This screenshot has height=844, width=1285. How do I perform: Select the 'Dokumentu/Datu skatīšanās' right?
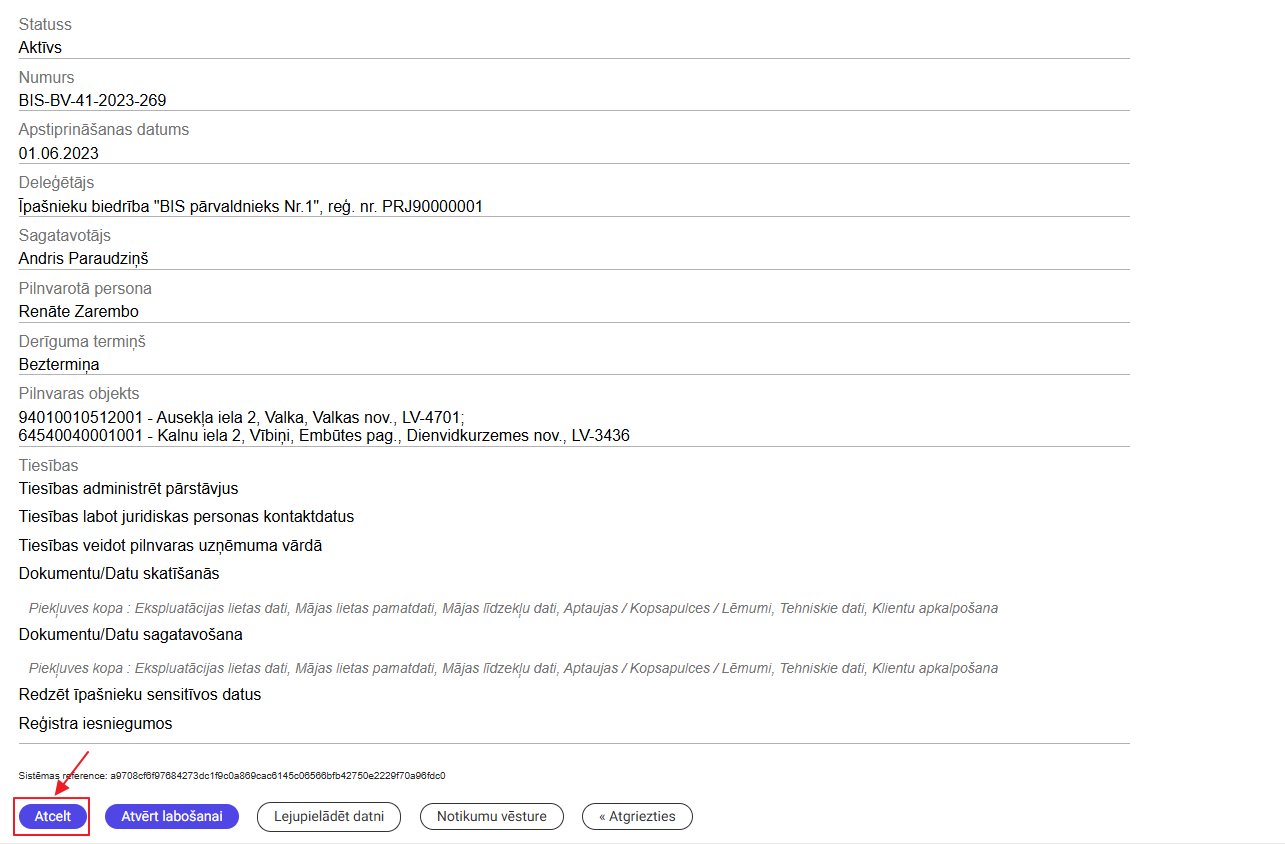click(x=118, y=573)
